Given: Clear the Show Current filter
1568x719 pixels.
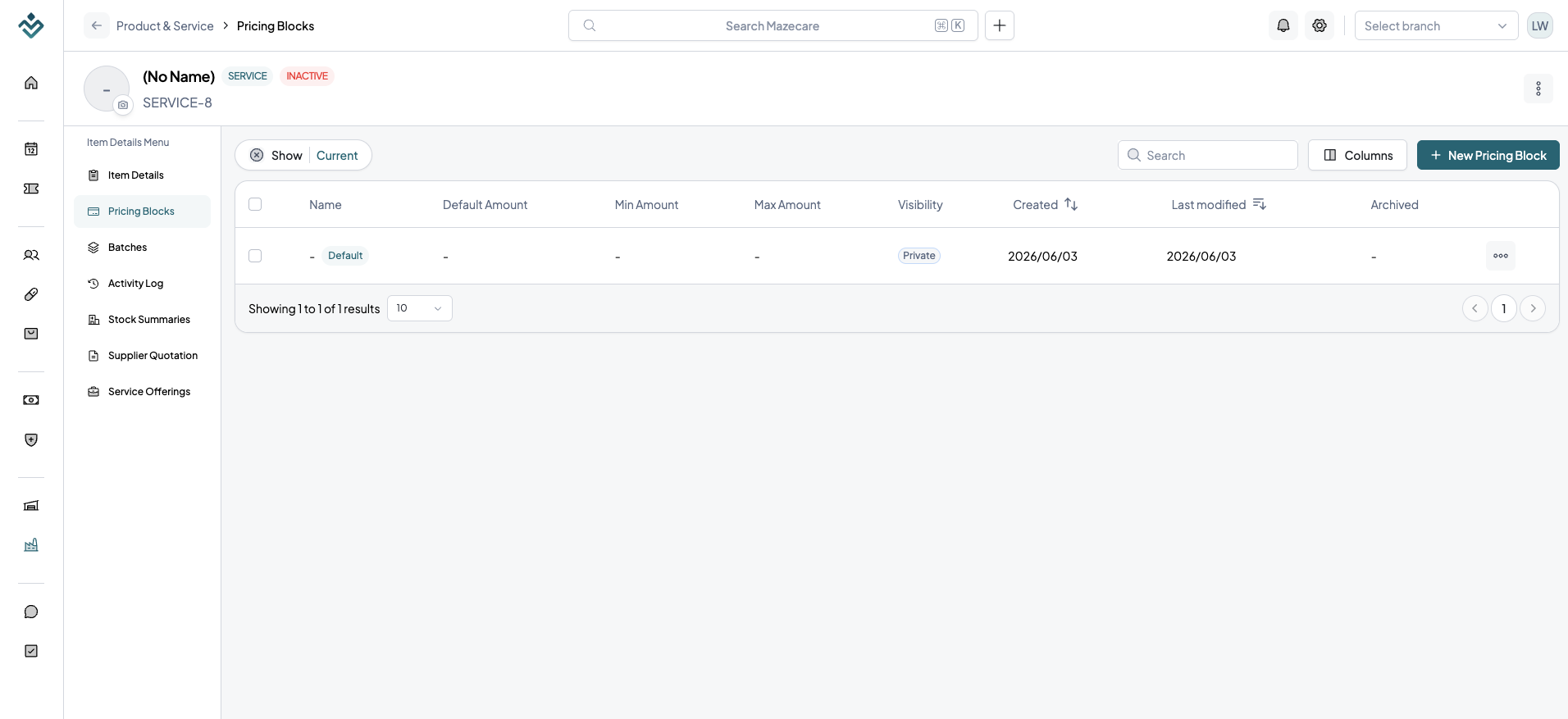Looking at the screenshot, I should pos(257,155).
